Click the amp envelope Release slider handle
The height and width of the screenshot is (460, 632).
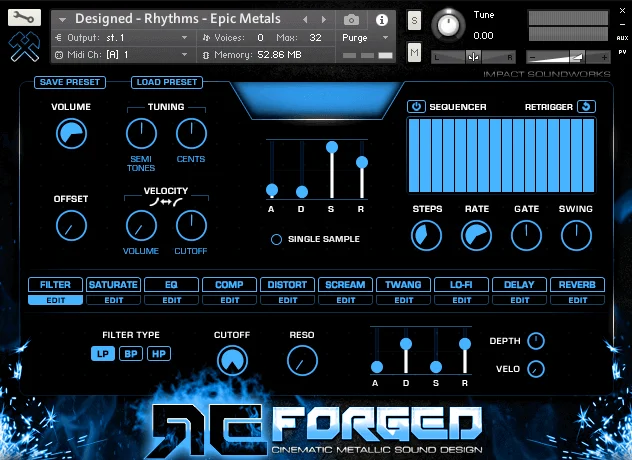(x=362, y=162)
